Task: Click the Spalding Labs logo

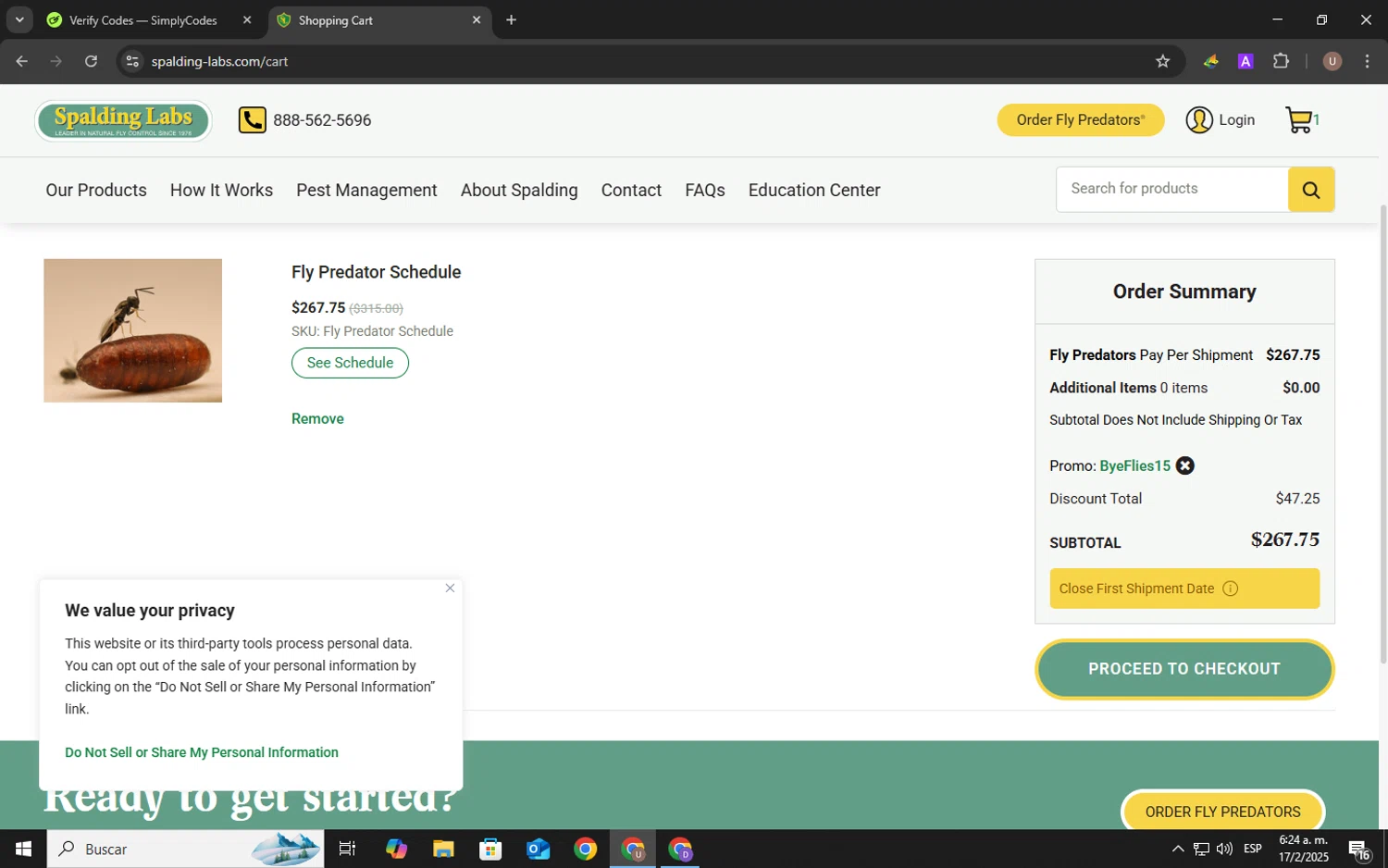Action: point(123,120)
